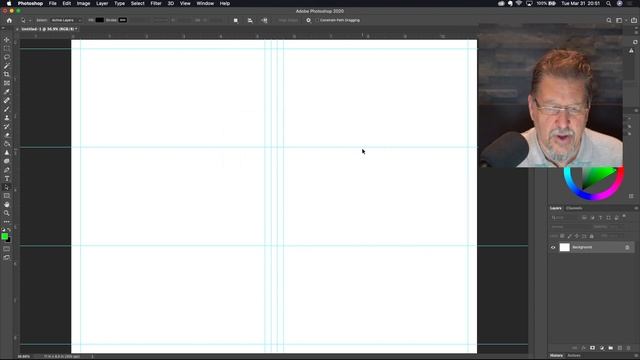The width and height of the screenshot is (640, 360).
Task: Toggle lock position
Action: [x=577, y=236]
